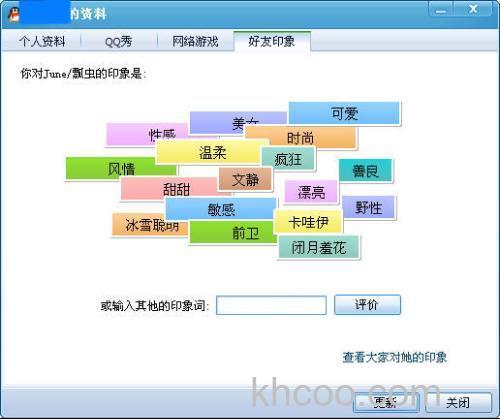The height and width of the screenshot is (419, 500).
Task: Click the QQ penguin icon in title bar
Action: [x=13, y=14]
